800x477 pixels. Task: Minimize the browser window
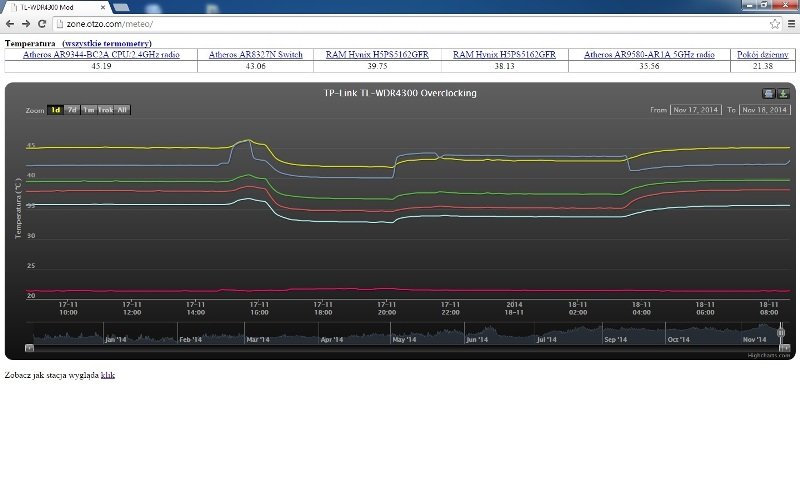[749, 5]
